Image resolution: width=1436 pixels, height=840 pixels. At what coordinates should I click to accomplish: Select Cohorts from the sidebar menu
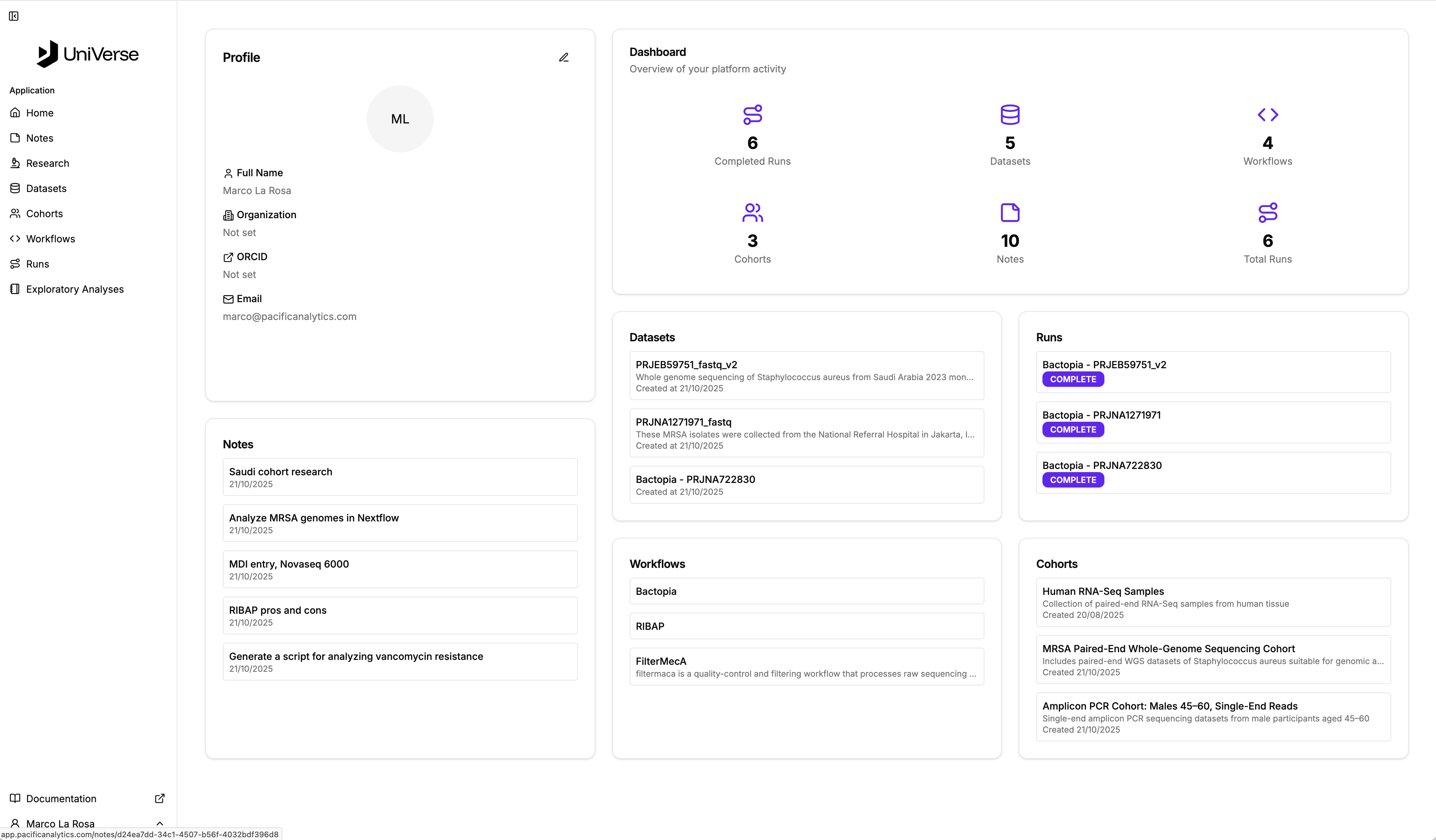[44, 214]
